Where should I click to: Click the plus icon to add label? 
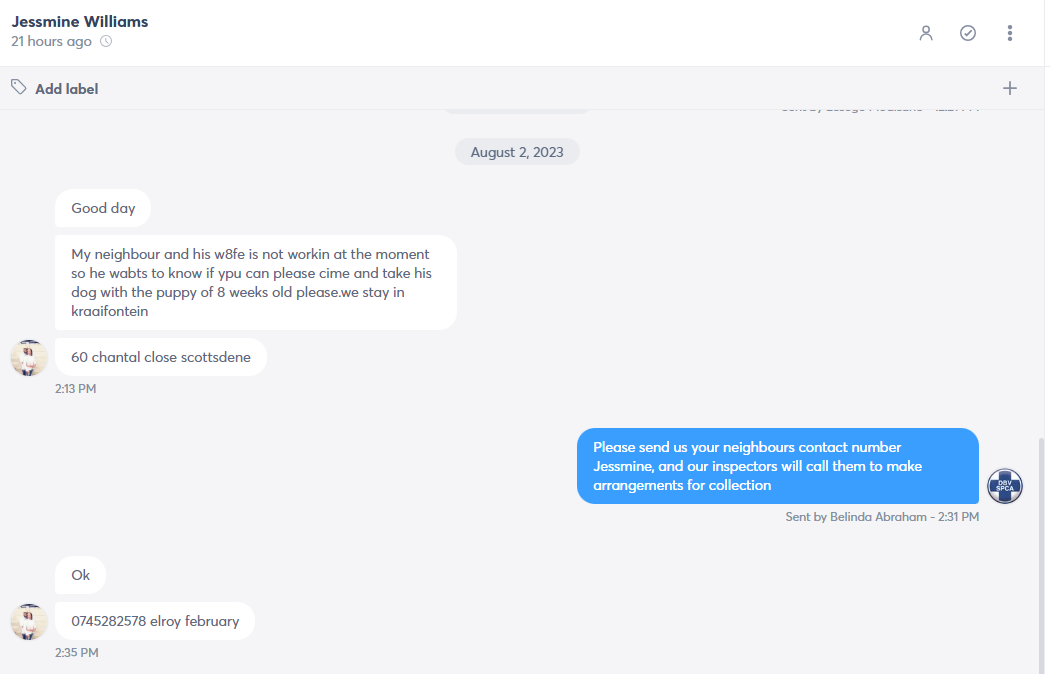[1010, 88]
